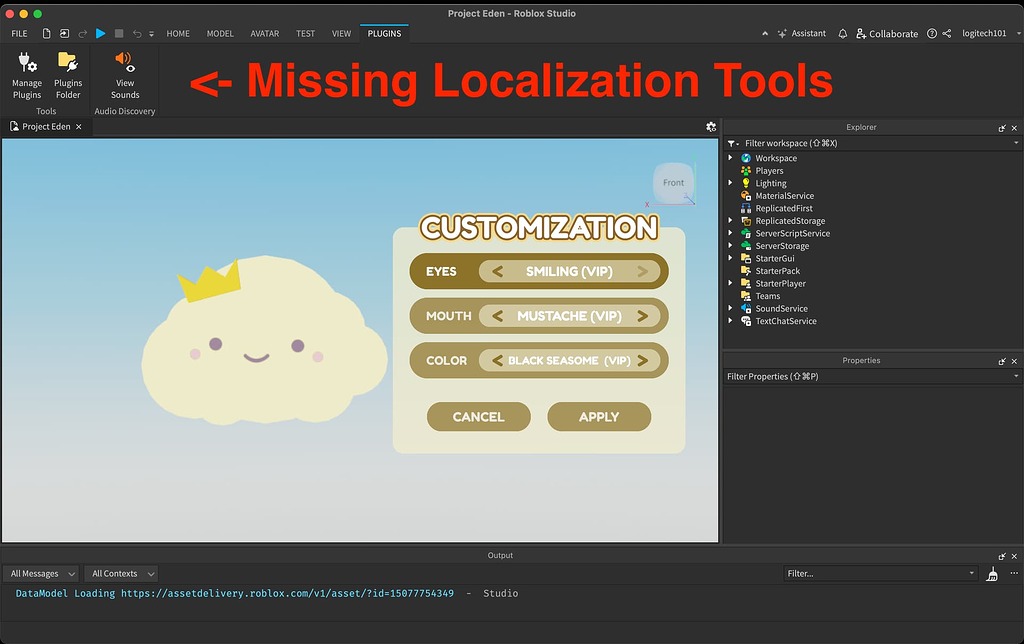Start playtest with the blue Play button
Screen dimensions: 1024x644
pyautogui.click(x=101, y=33)
